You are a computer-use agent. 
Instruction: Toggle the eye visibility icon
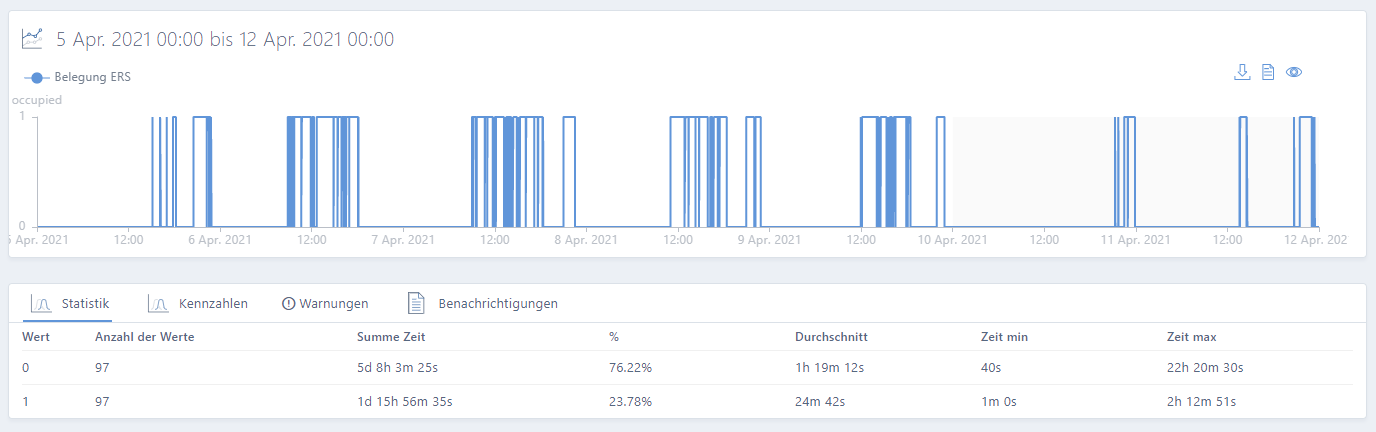(x=1294, y=72)
